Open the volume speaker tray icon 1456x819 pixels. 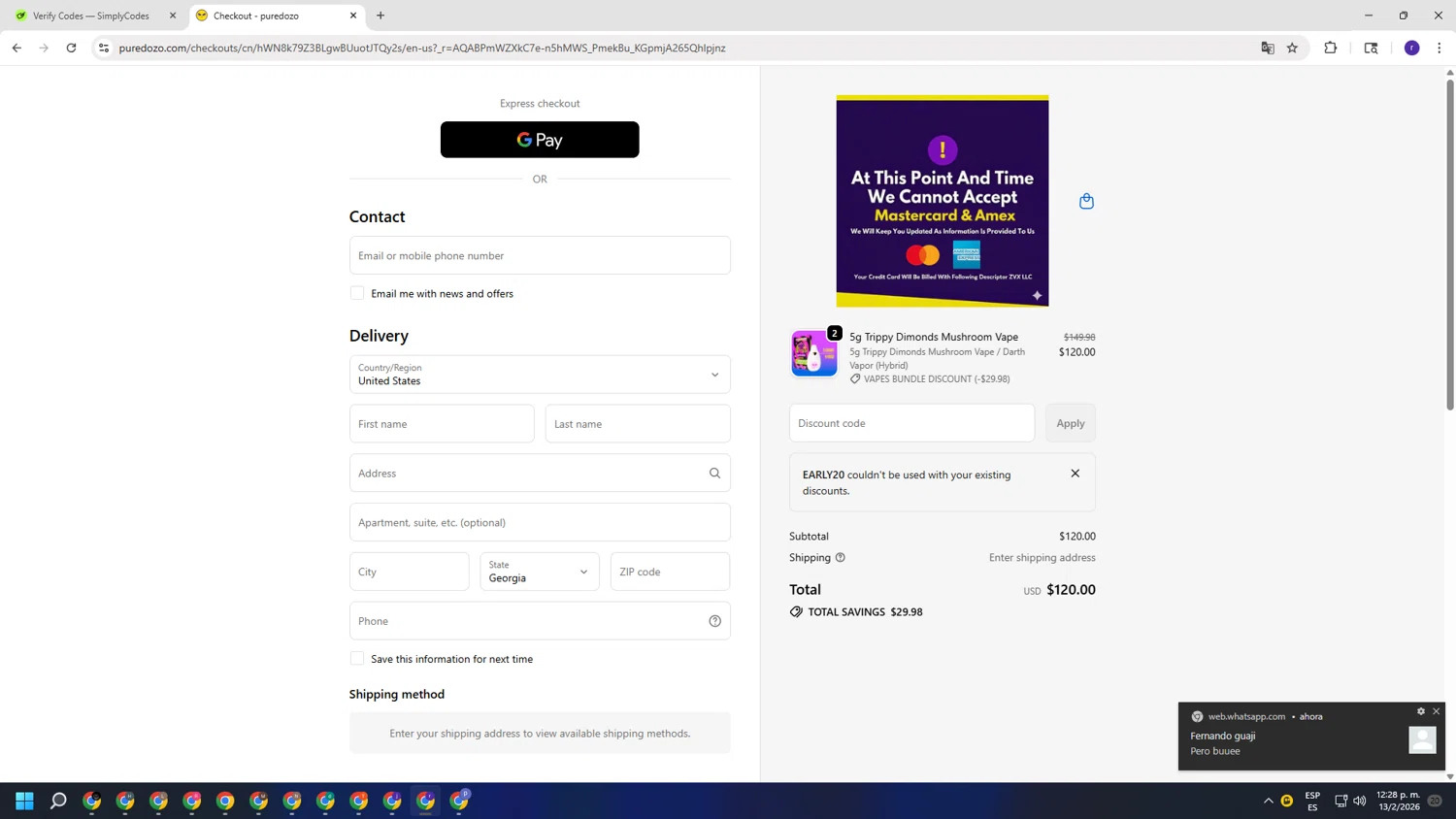coord(1360,801)
